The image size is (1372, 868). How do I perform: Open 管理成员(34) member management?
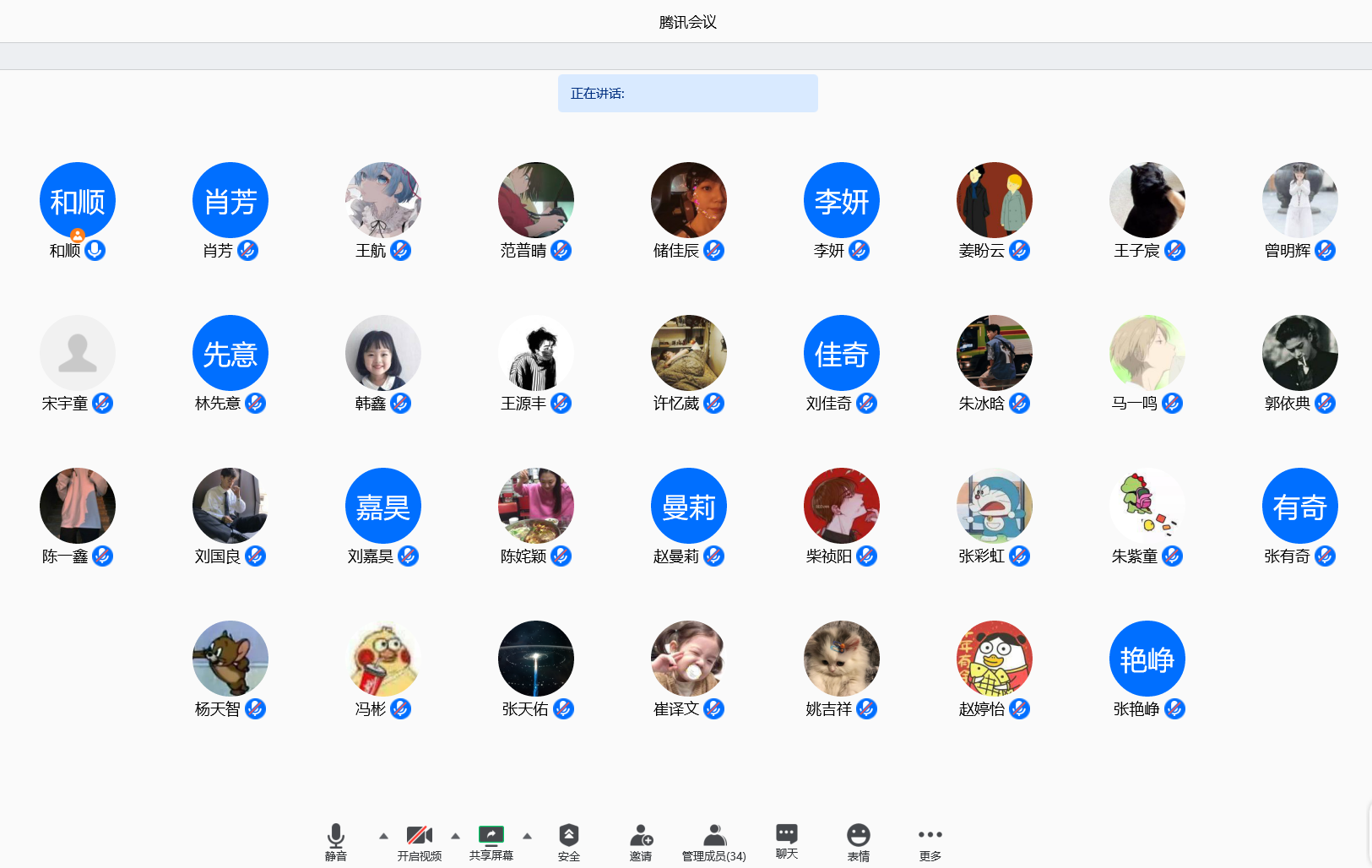pyautogui.click(x=713, y=836)
